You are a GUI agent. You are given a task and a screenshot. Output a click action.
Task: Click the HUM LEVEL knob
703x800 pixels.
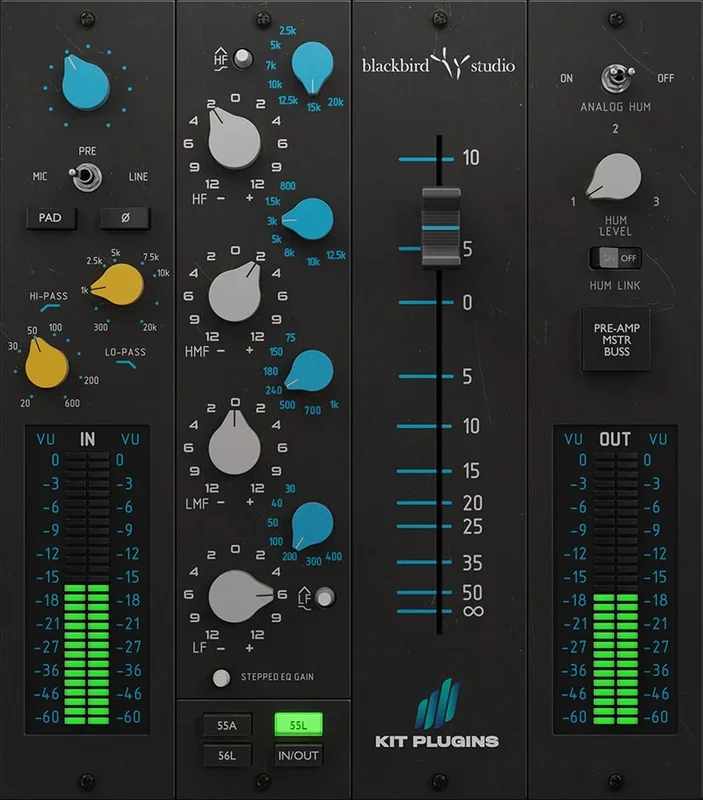point(614,177)
